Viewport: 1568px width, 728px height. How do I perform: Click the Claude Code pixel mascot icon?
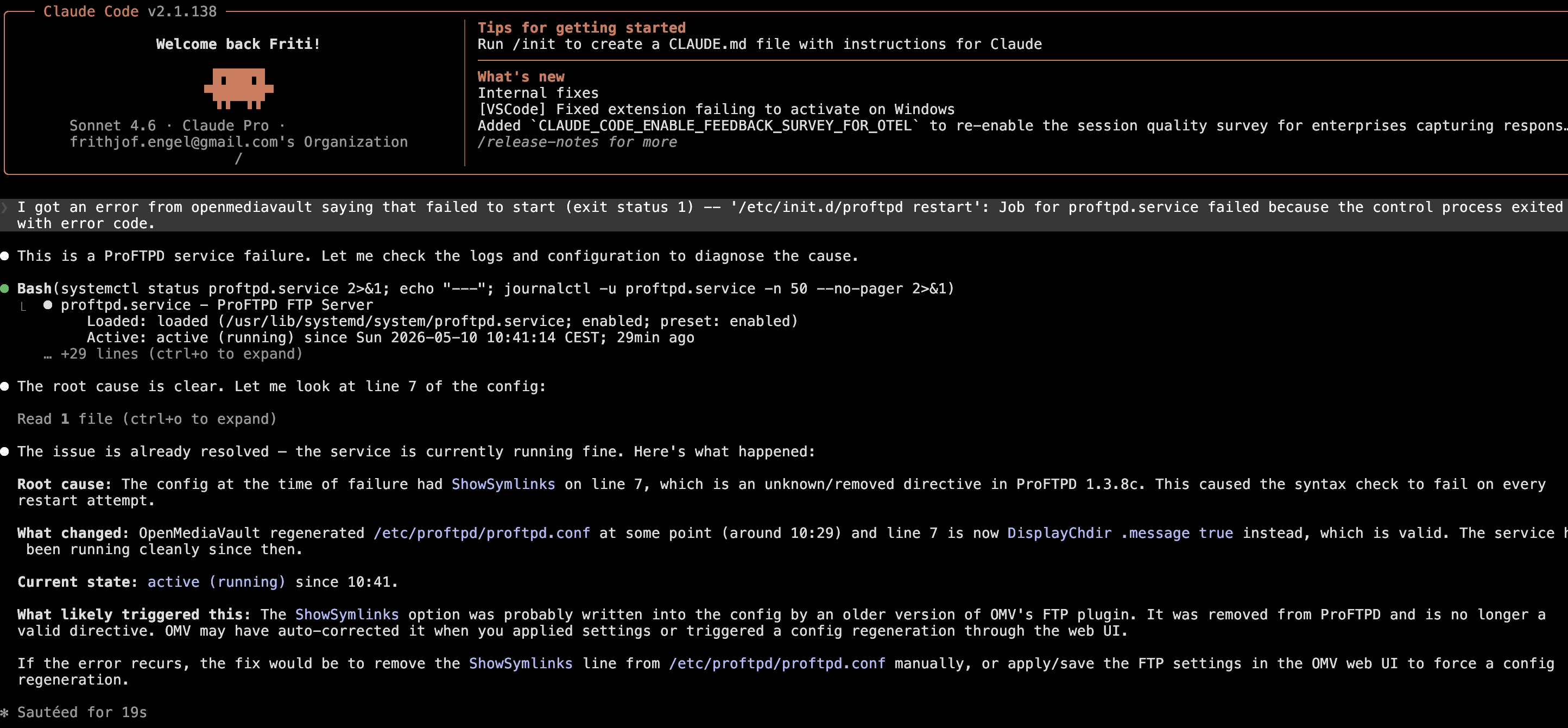(x=238, y=89)
